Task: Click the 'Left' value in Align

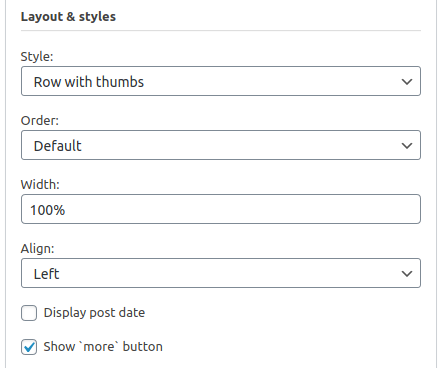Action: click(x=46, y=274)
